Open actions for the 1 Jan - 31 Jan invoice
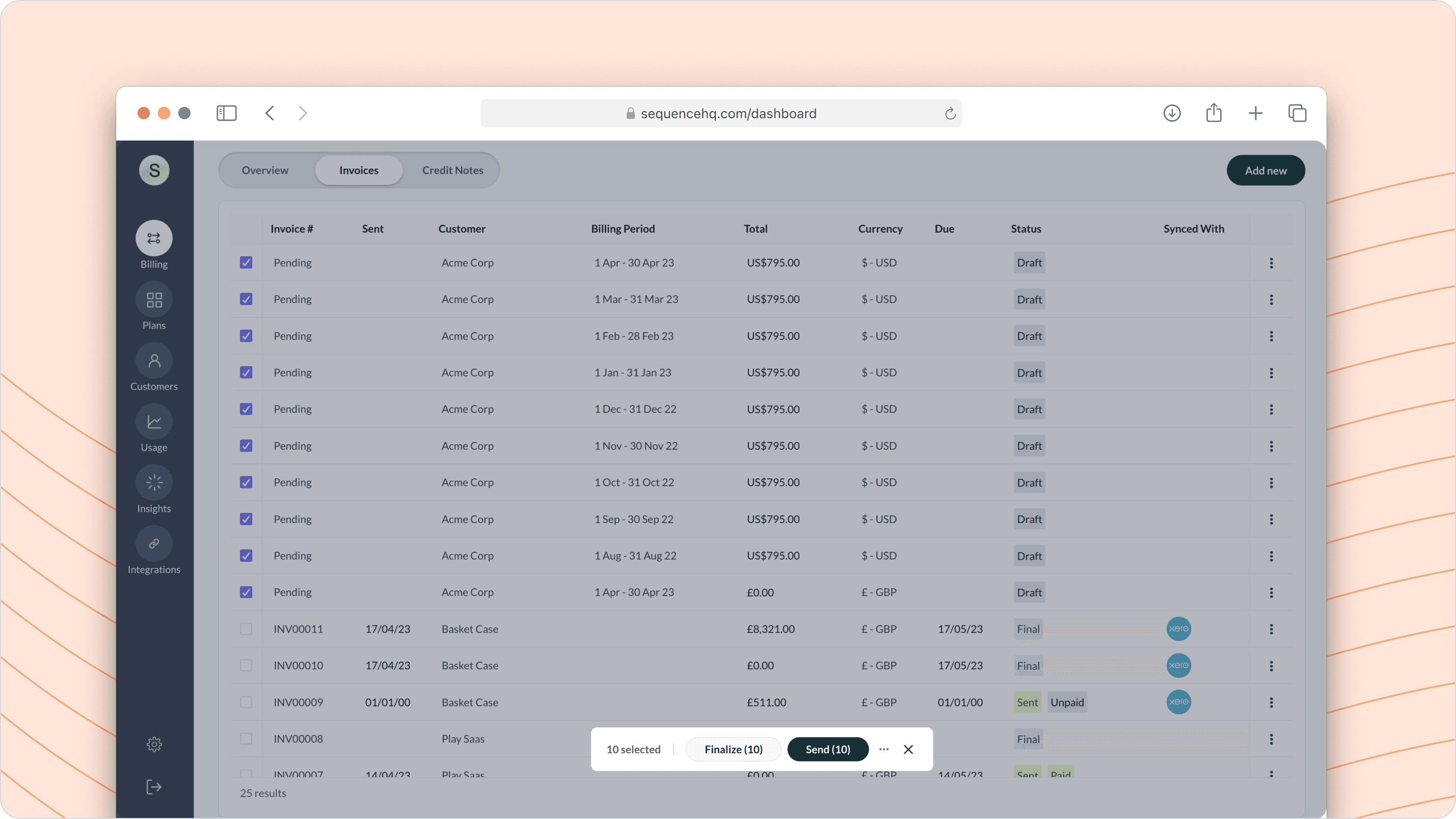This screenshot has width=1456, height=819. click(1272, 372)
